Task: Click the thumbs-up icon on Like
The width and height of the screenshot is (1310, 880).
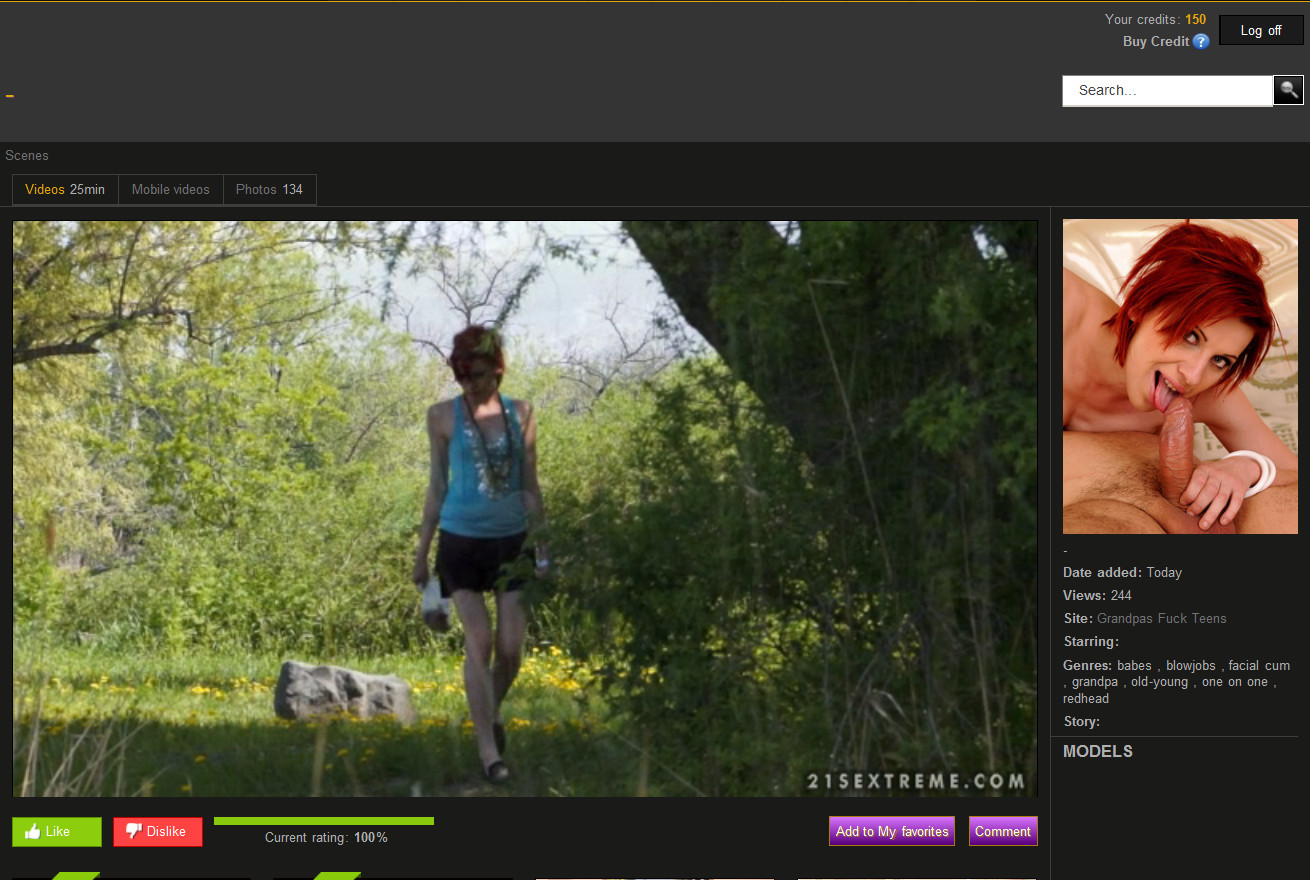Action: click(33, 831)
